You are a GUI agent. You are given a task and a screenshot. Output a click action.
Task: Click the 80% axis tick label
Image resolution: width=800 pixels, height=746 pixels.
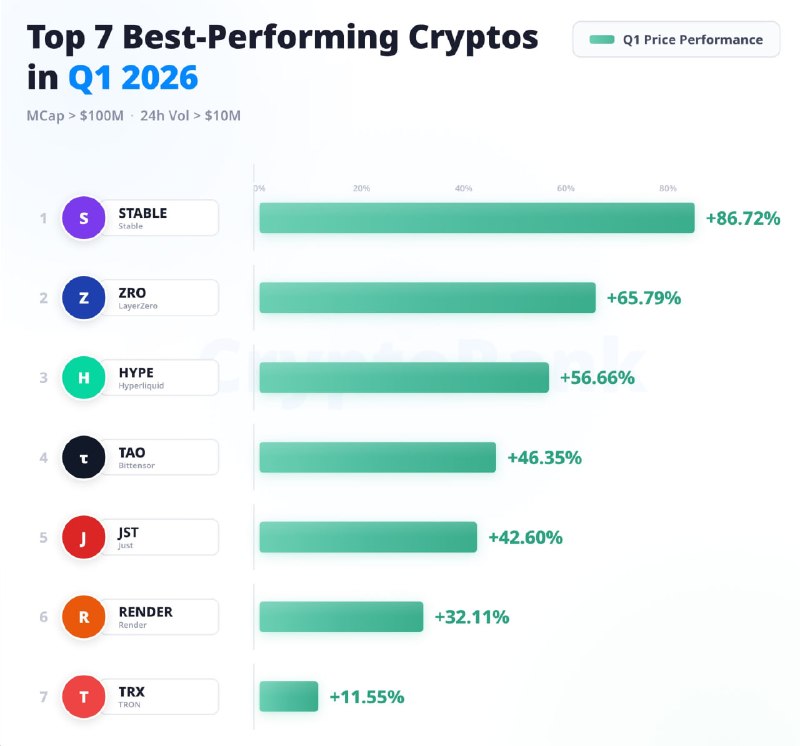[667, 188]
